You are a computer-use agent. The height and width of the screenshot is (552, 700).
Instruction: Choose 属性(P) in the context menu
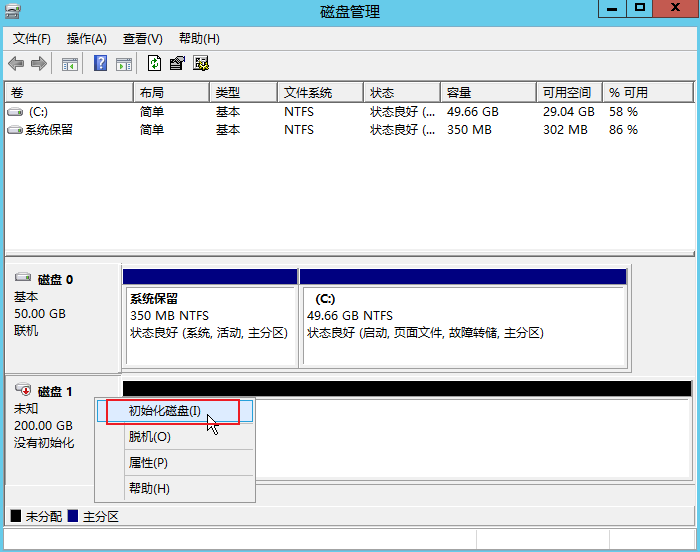pyautogui.click(x=148, y=463)
